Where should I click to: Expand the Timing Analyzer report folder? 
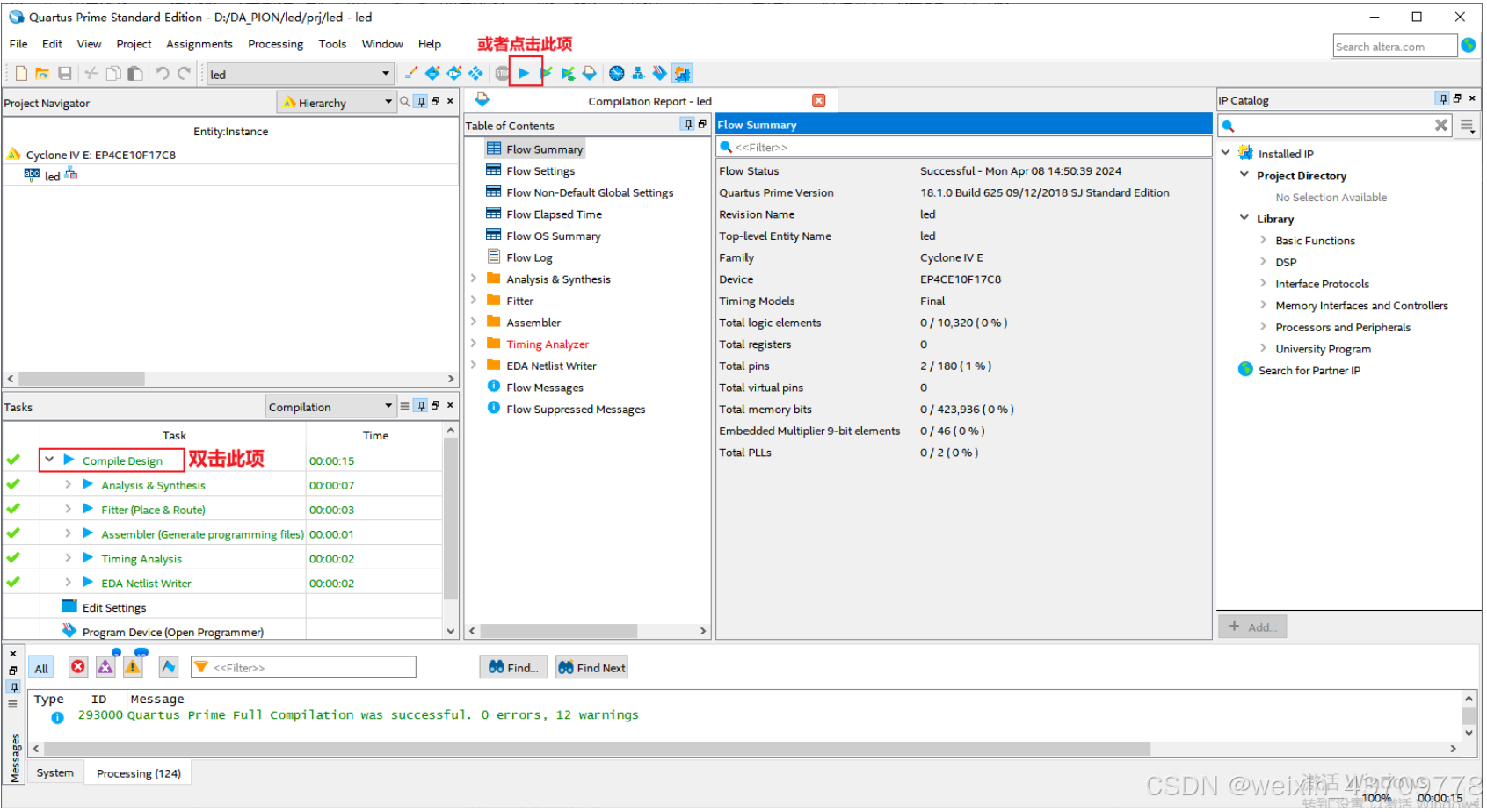pyautogui.click(x=474, y=343)
